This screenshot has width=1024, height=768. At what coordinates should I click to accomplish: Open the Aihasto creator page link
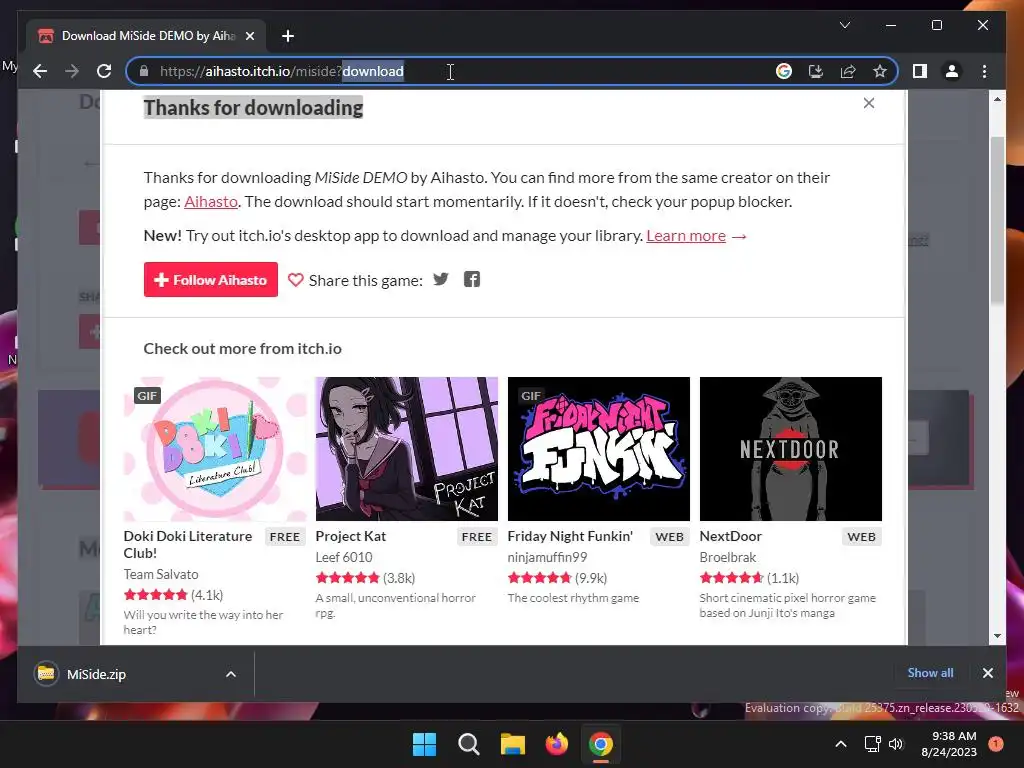[210, 202]
